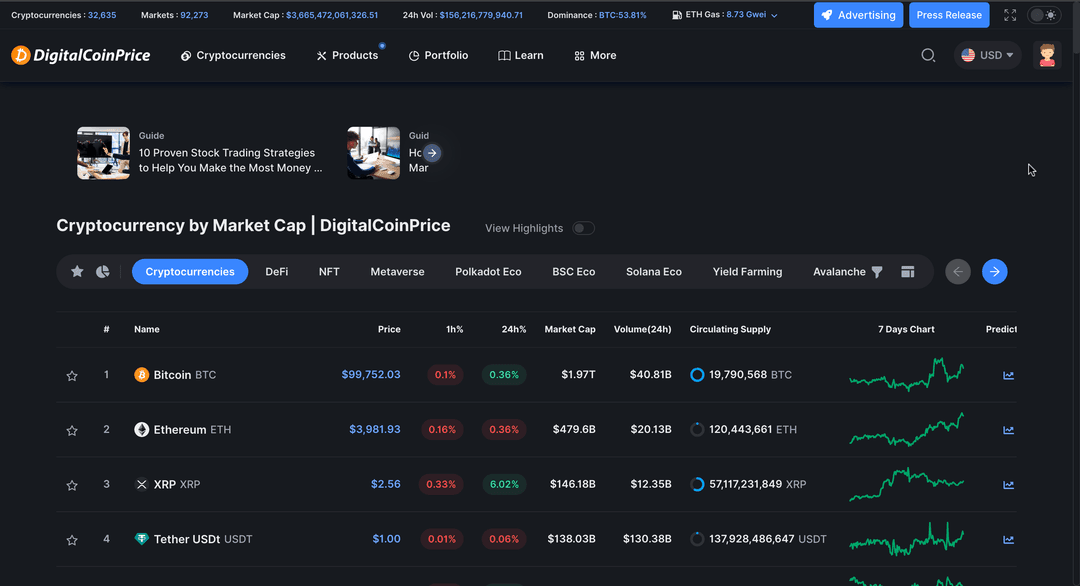This screenshot has height=586, width=1080.
Task: Open the filter funnel icon
Action: pyautogui.click(x=877, y=272)
